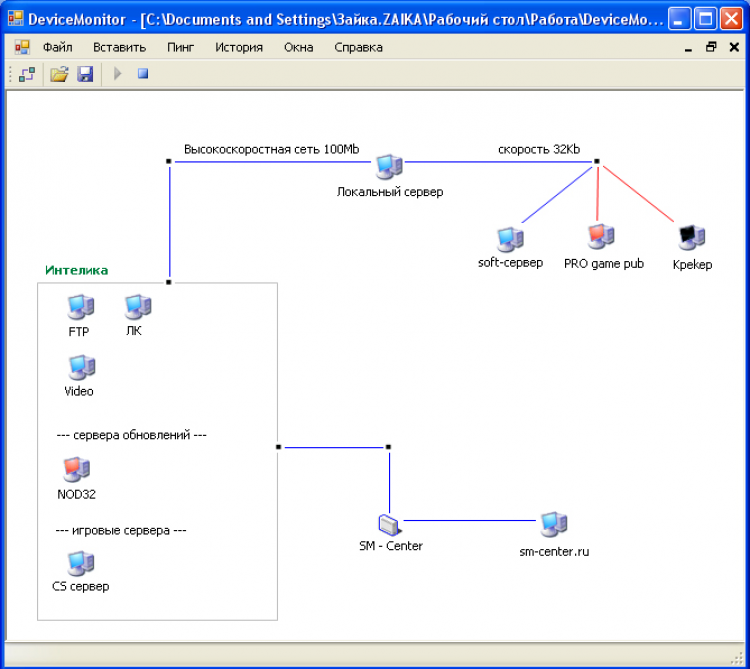Open the Файл menu
The height and width of the screenshot is (669, 750).
[57, 47]
